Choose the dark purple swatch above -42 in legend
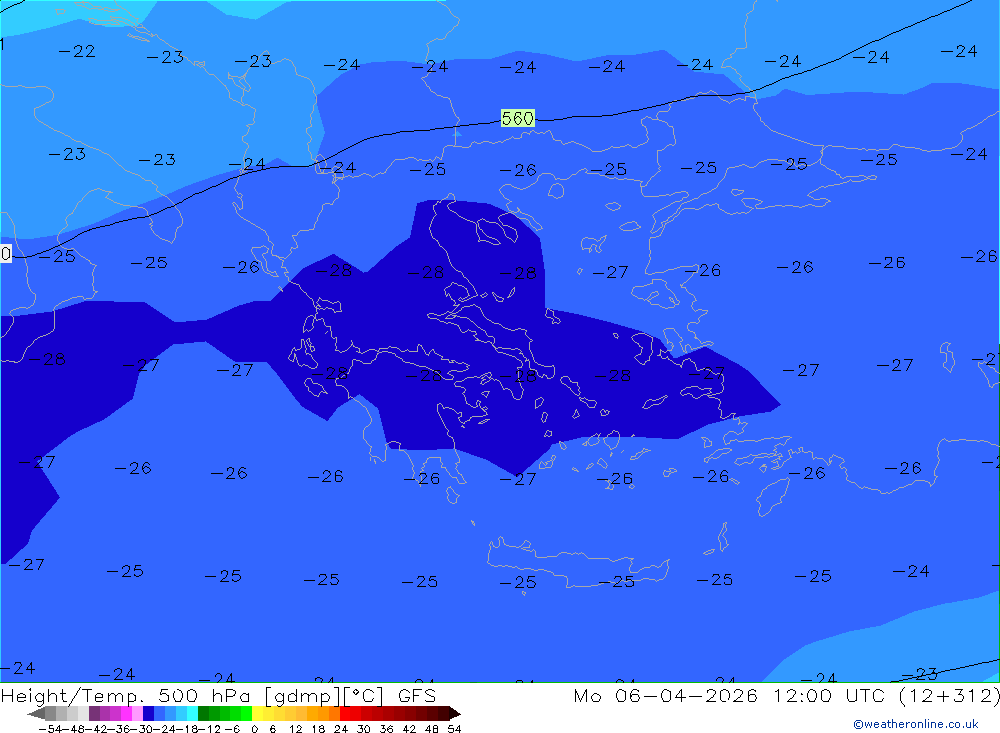Viewport: 1000px width, 733px height. 94,714
